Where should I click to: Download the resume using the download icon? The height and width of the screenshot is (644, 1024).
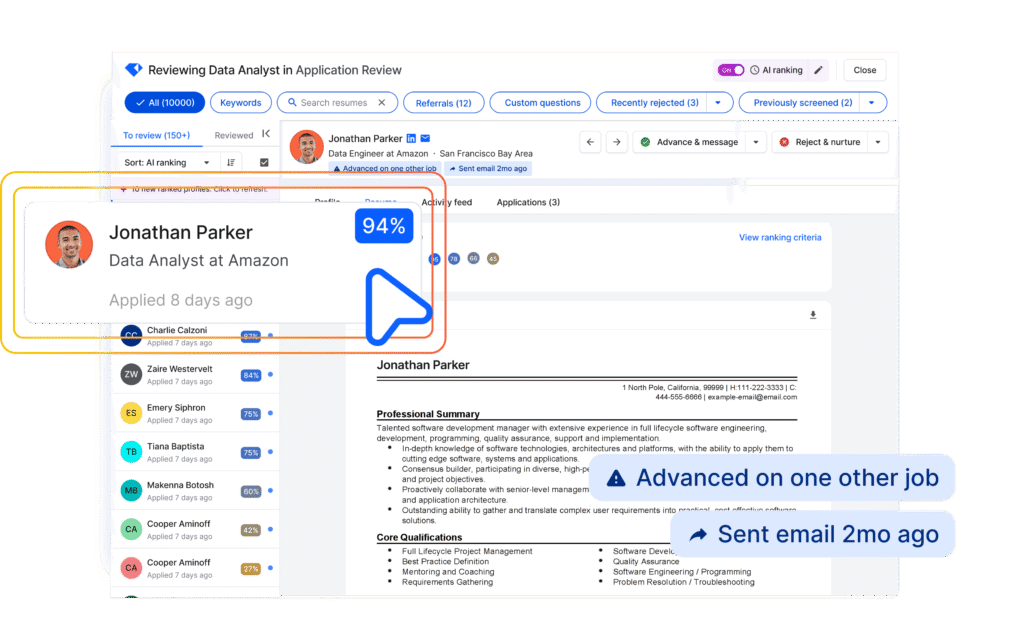pos(813,315)
